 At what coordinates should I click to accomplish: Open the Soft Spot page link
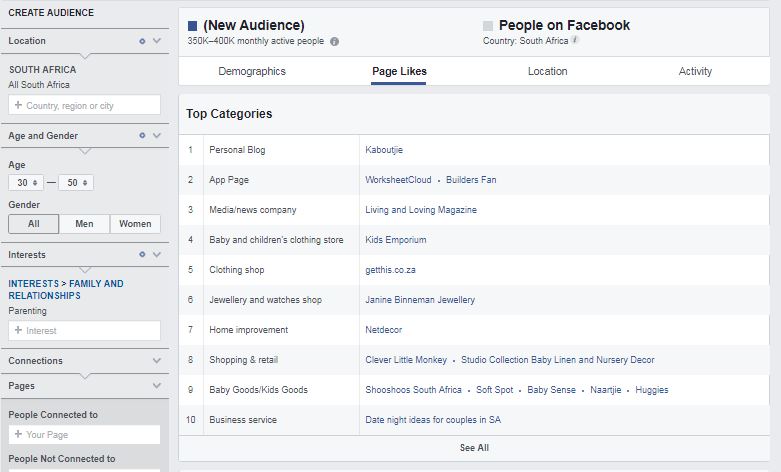[494, 389]
